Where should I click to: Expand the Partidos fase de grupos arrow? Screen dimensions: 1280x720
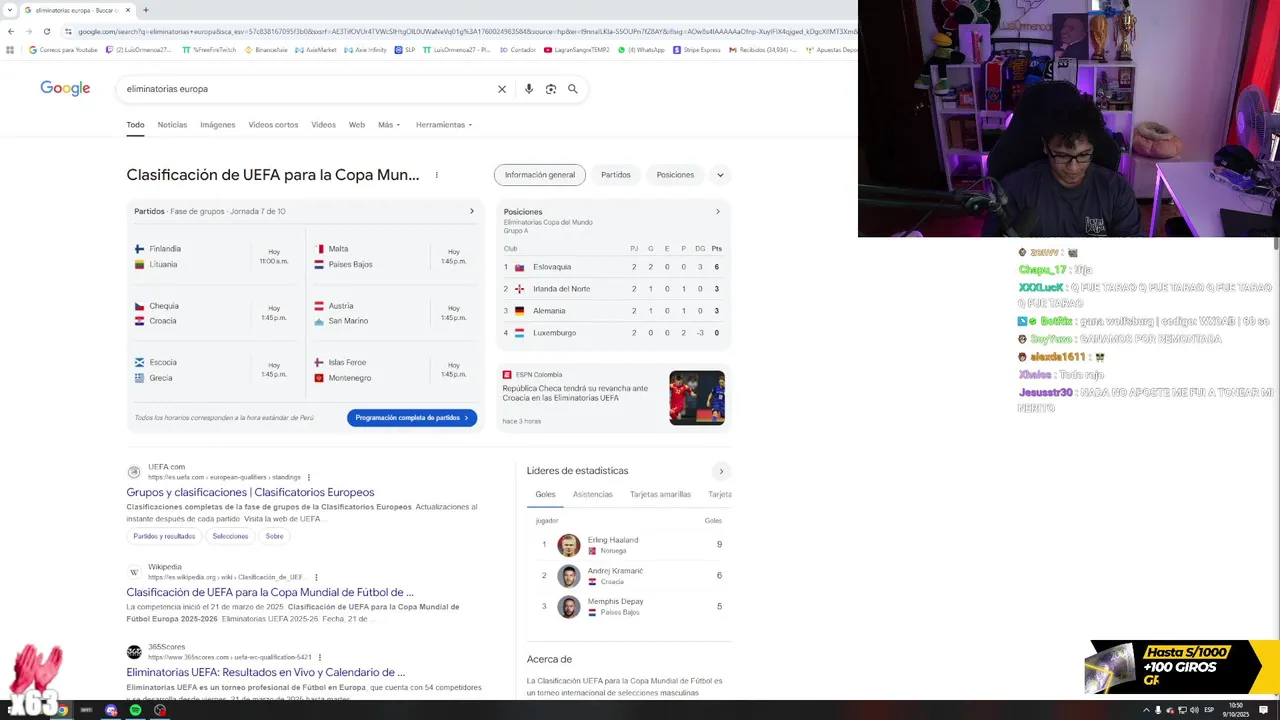coord(472,211)
